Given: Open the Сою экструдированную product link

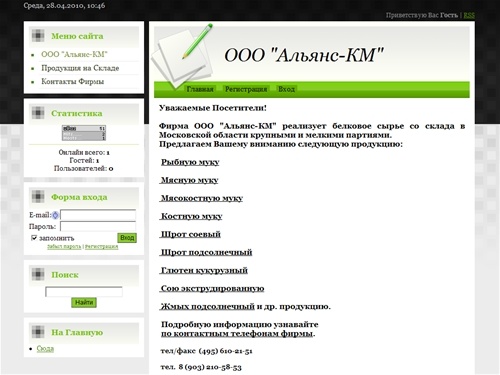Looking at the screenshot, I should tap(212, 288).
